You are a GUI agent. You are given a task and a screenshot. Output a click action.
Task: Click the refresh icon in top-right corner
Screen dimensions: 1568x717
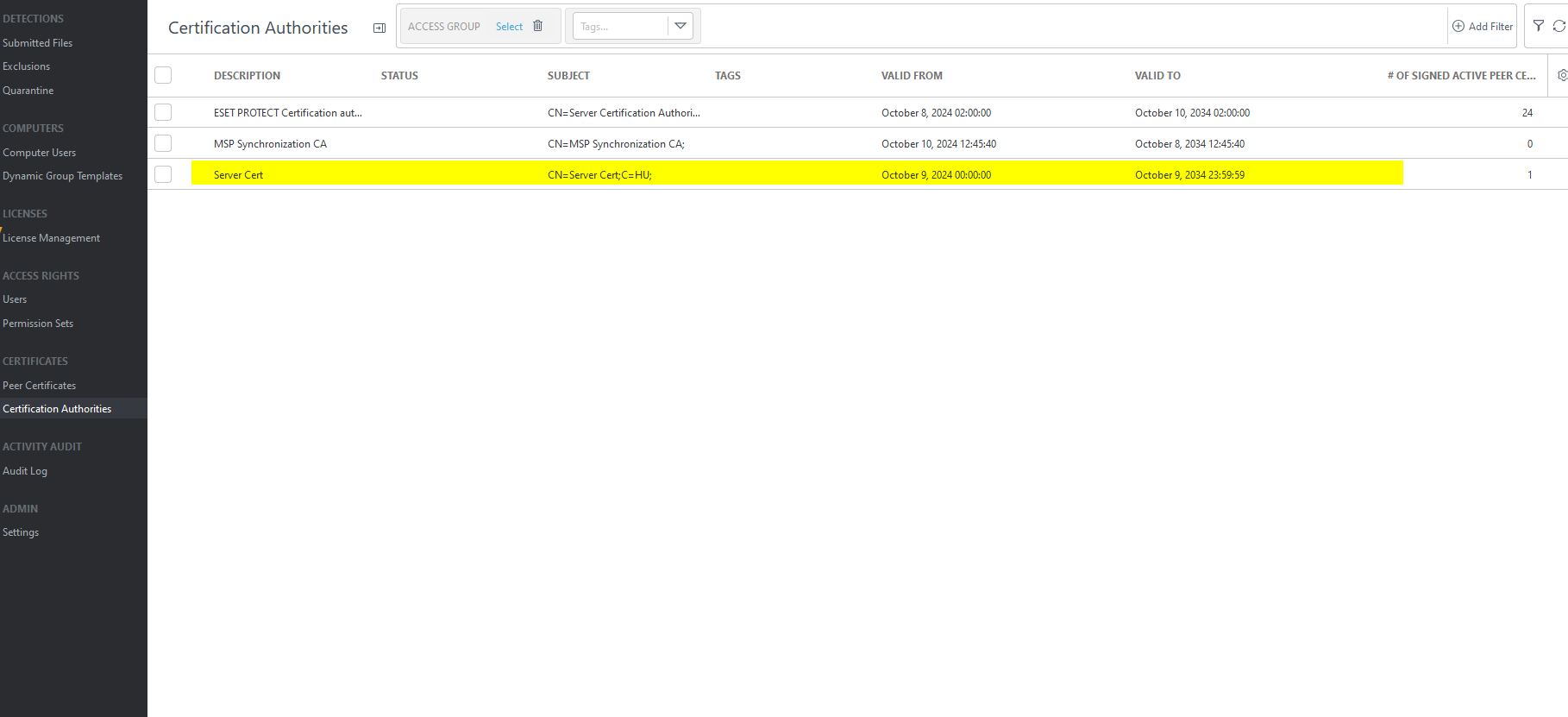[x=1559, y=26]
